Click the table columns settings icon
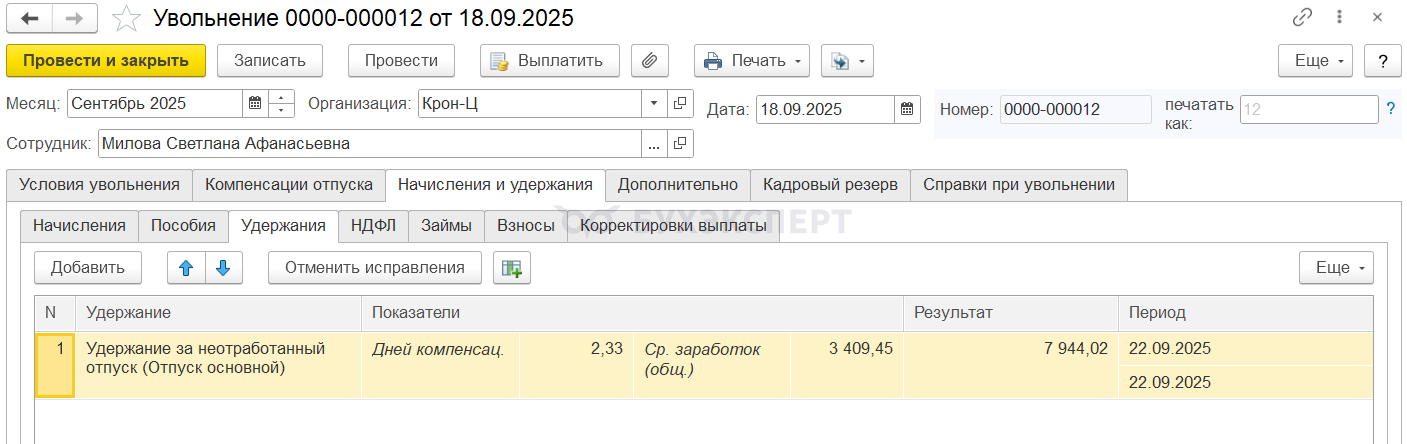This screenshot has height=444, width=1407. coord(512,268)
